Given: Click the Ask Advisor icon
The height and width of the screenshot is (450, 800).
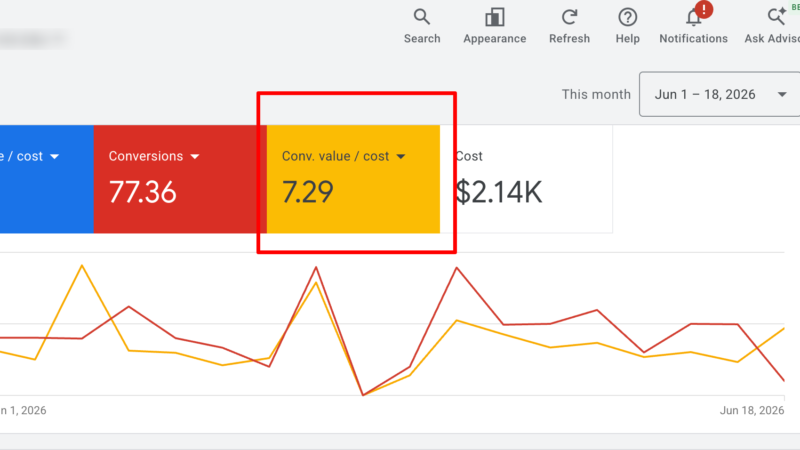Looking at the screenshot, I should (x=776, y=17).
